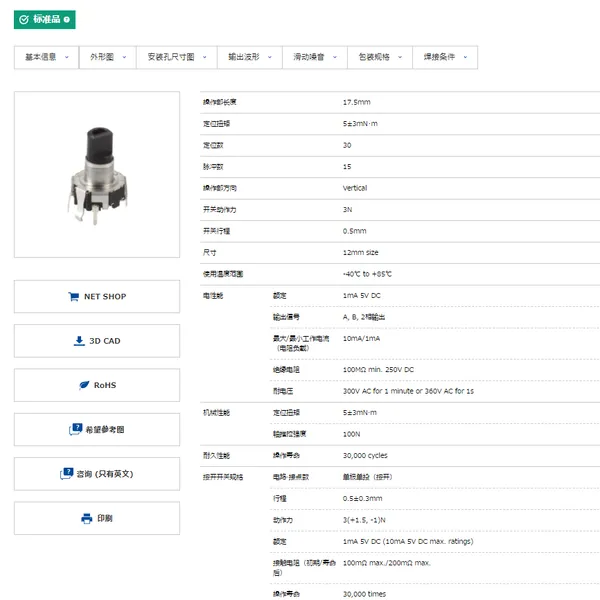
Task: Select the 定位数 value 30
Action: pyautogui.click(x=347, y=145)
